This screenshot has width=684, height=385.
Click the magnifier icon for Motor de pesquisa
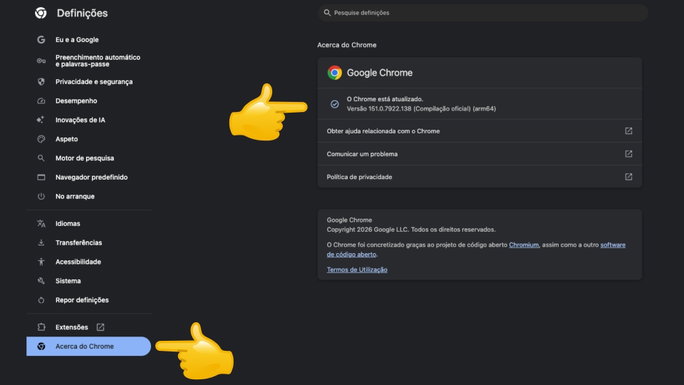tap(41, 158)
